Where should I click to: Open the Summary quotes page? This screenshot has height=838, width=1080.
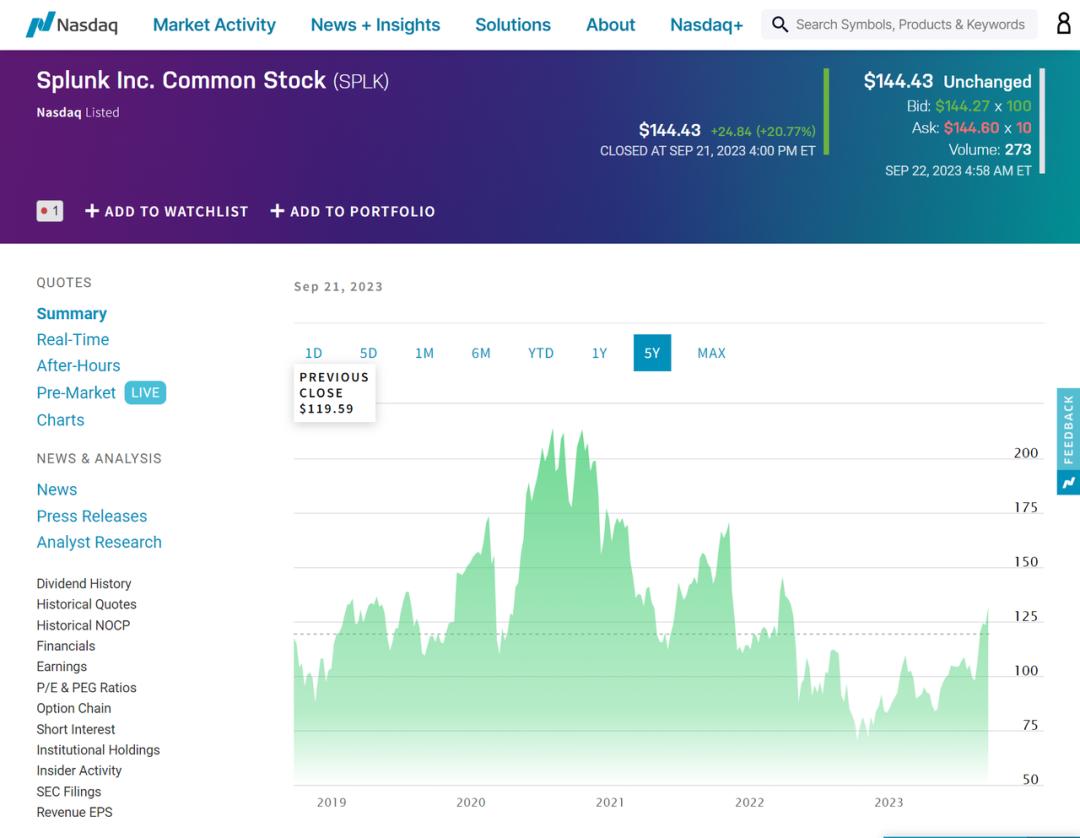click(72, 314)
